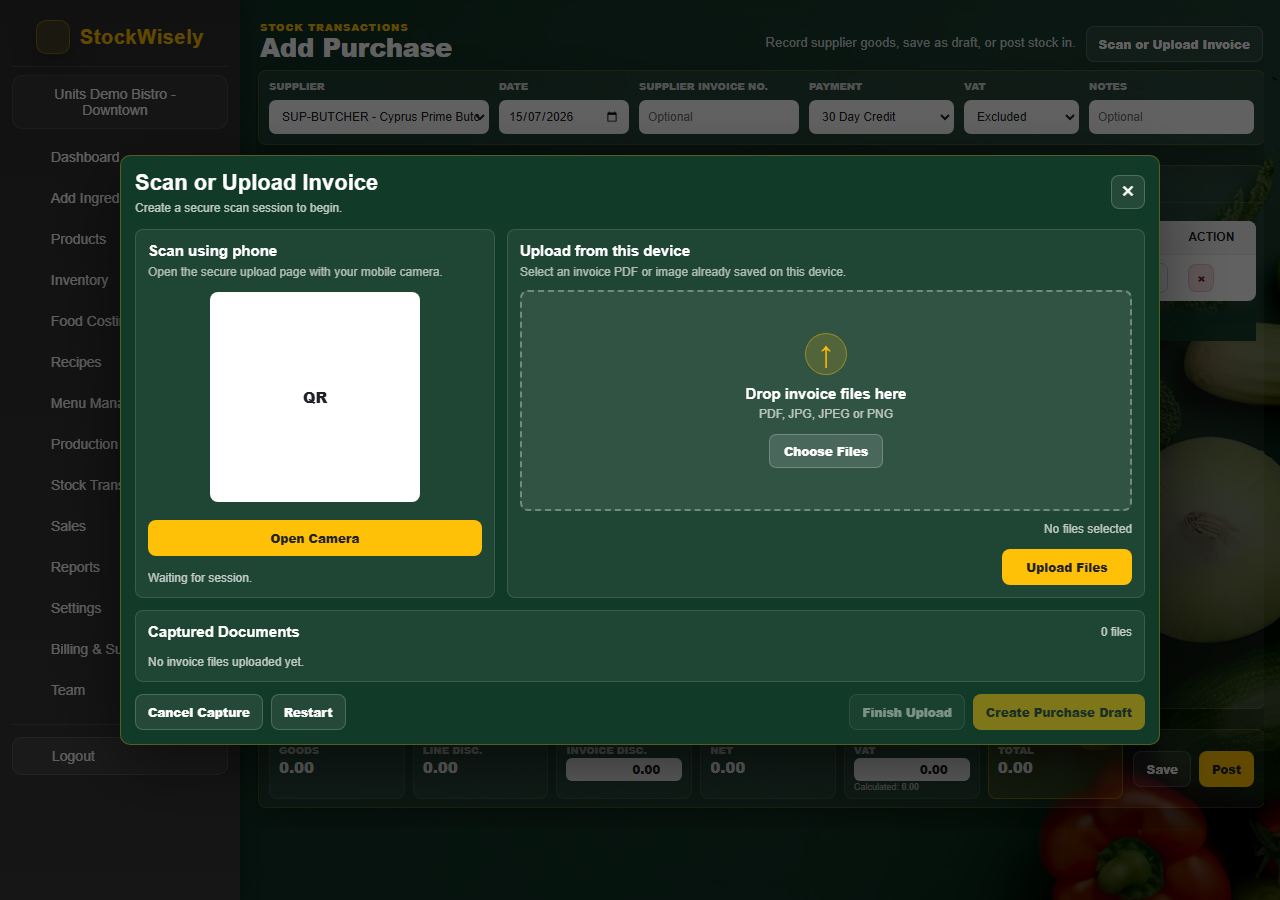Click the Drop invoice files here zone
The image size is (1280, 900).
point(826,400)
